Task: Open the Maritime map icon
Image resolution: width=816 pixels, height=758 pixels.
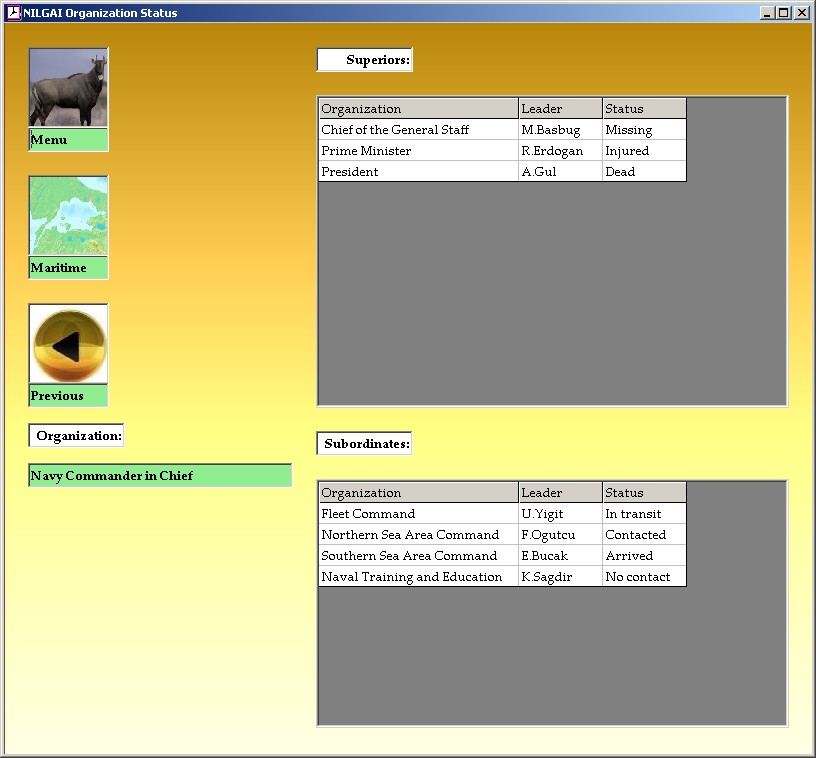Action: pyautogui.click(x=68, y=216)
